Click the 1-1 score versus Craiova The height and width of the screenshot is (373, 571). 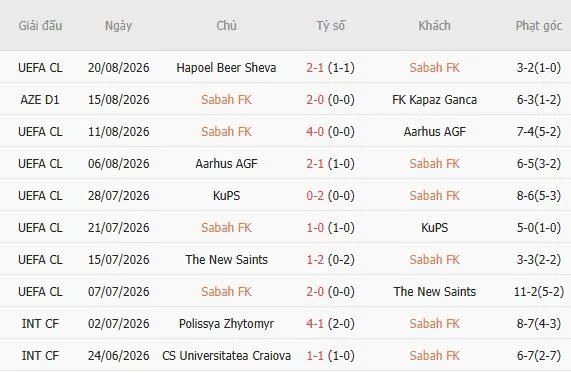[x=315, y=356]
